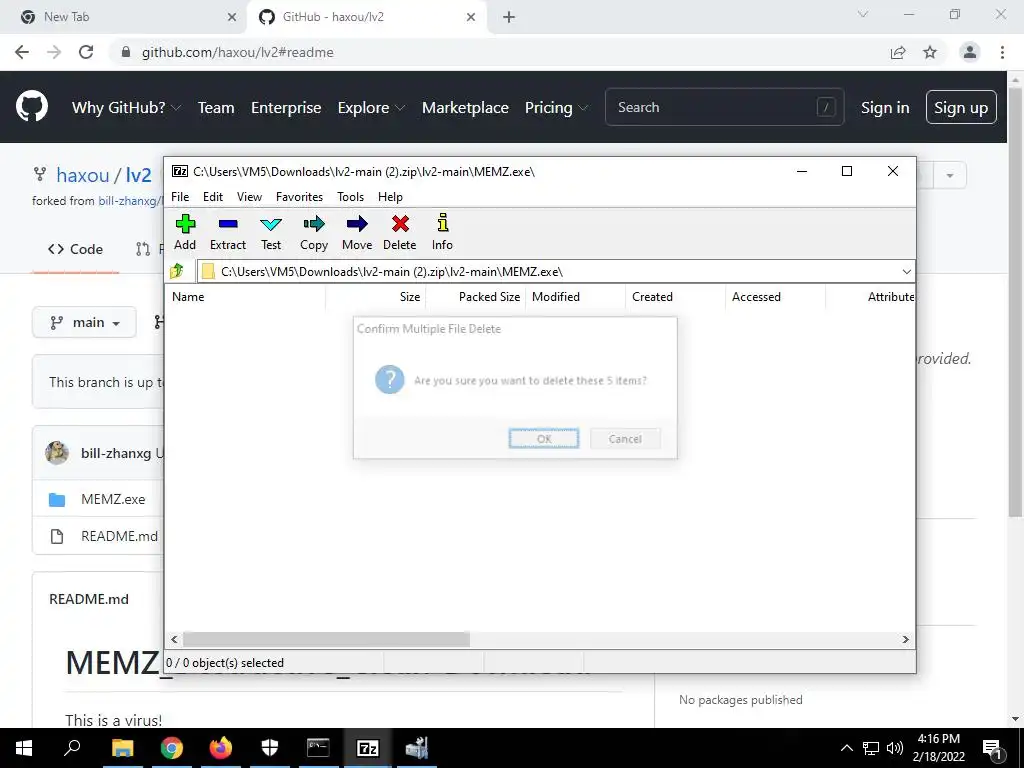1024x768 pixels.
Task: Cancel the file delete dialog
Action: 625,439
